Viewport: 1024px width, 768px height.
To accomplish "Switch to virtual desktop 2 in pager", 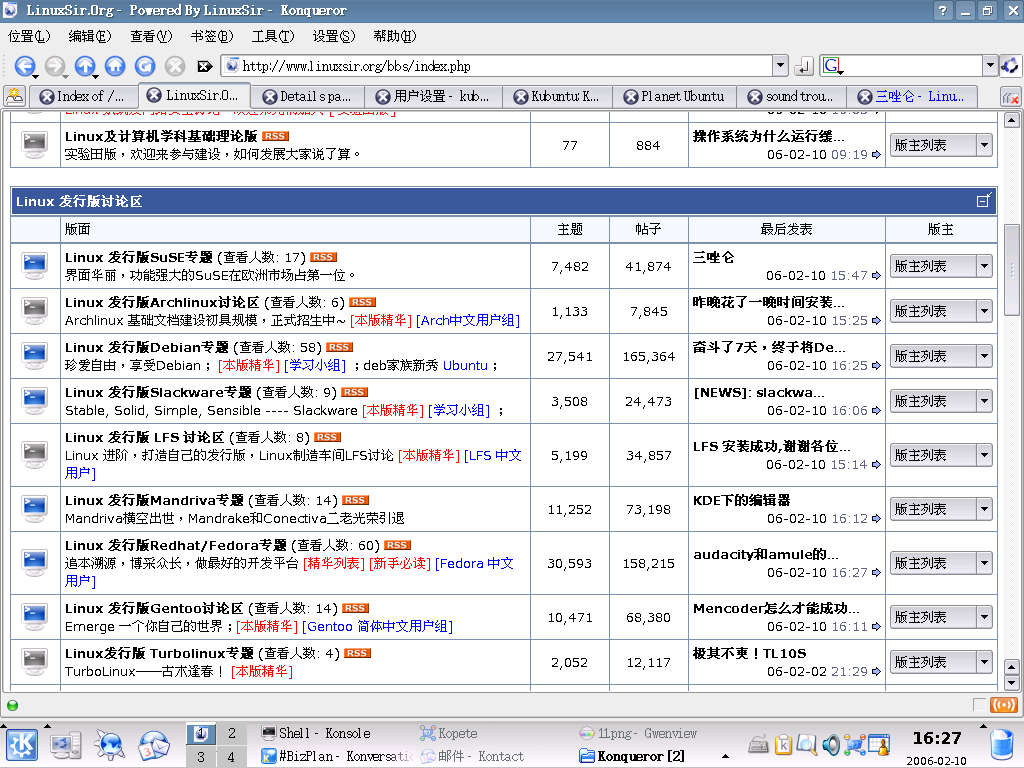I will click(231, 733).
